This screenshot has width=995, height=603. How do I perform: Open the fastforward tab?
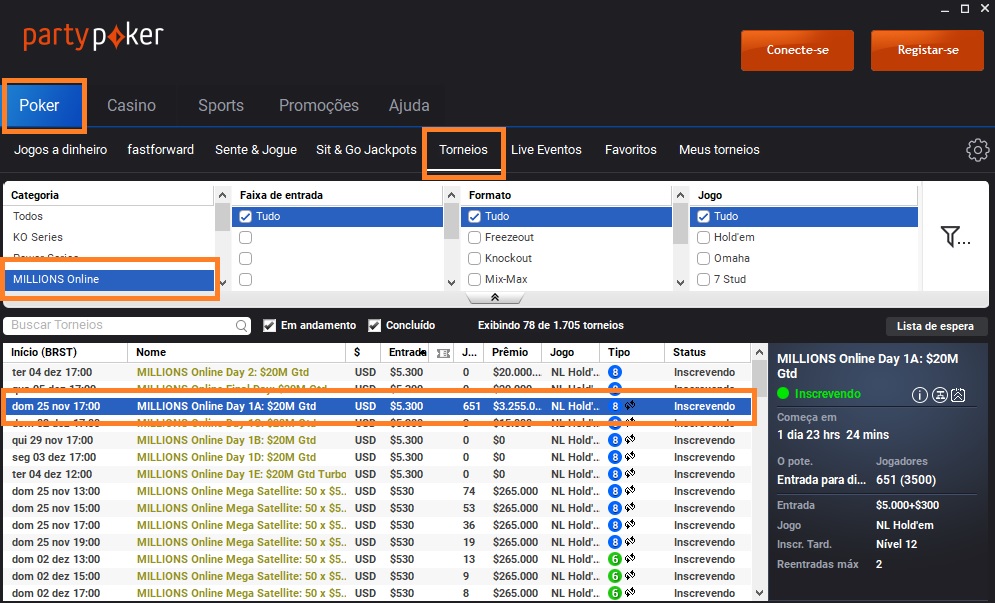(161, 150)
